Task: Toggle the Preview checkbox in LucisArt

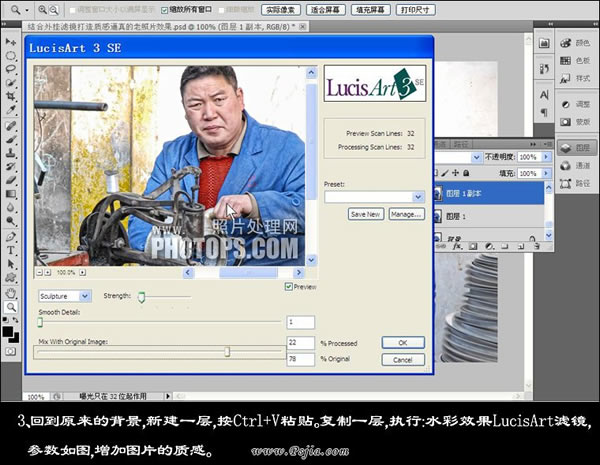Action: pos(289,286)
